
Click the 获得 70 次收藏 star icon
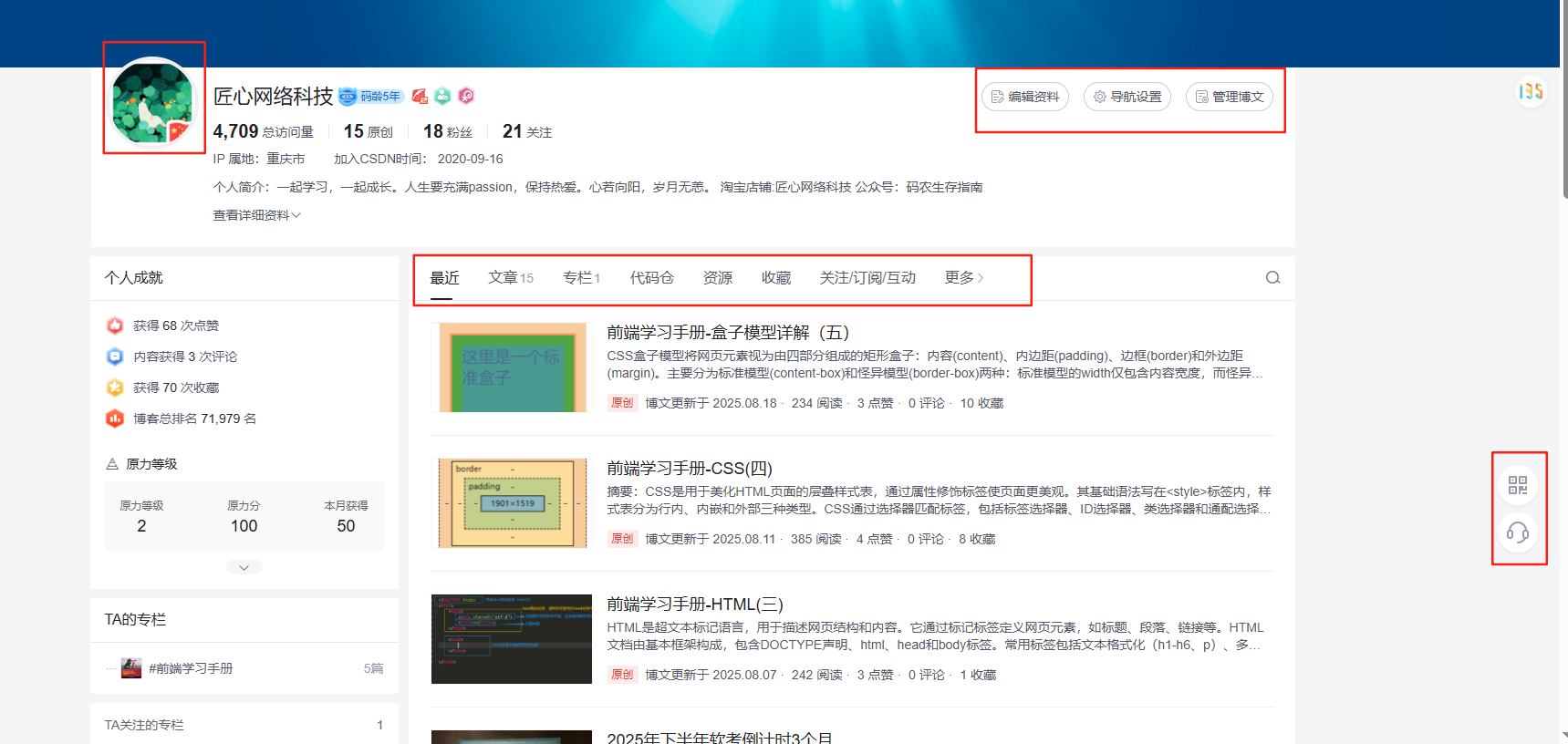pos(115,387)
